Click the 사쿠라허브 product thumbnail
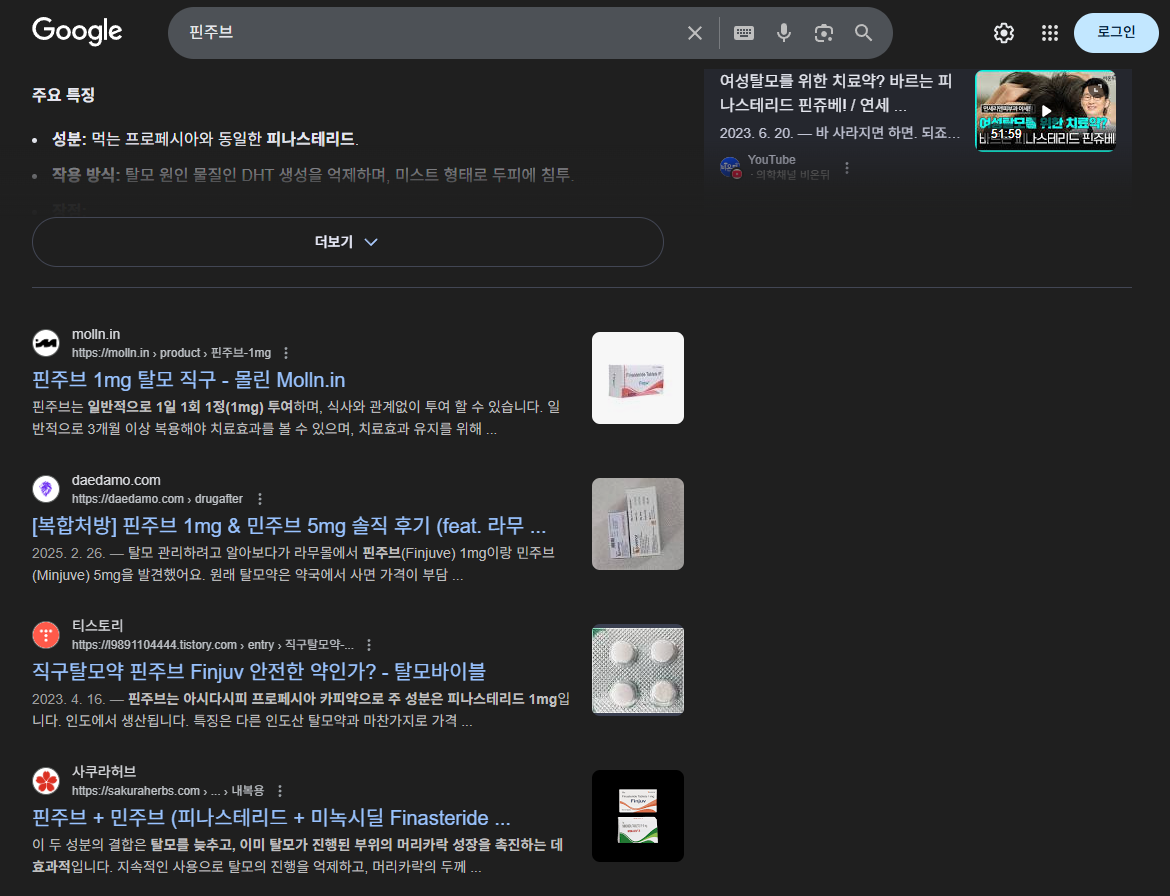 [638, 816]
